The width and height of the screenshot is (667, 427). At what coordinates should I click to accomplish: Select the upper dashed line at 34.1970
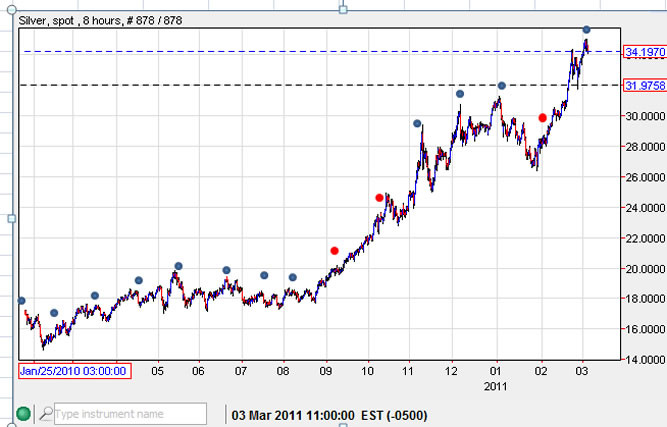[x=300, y=51]
